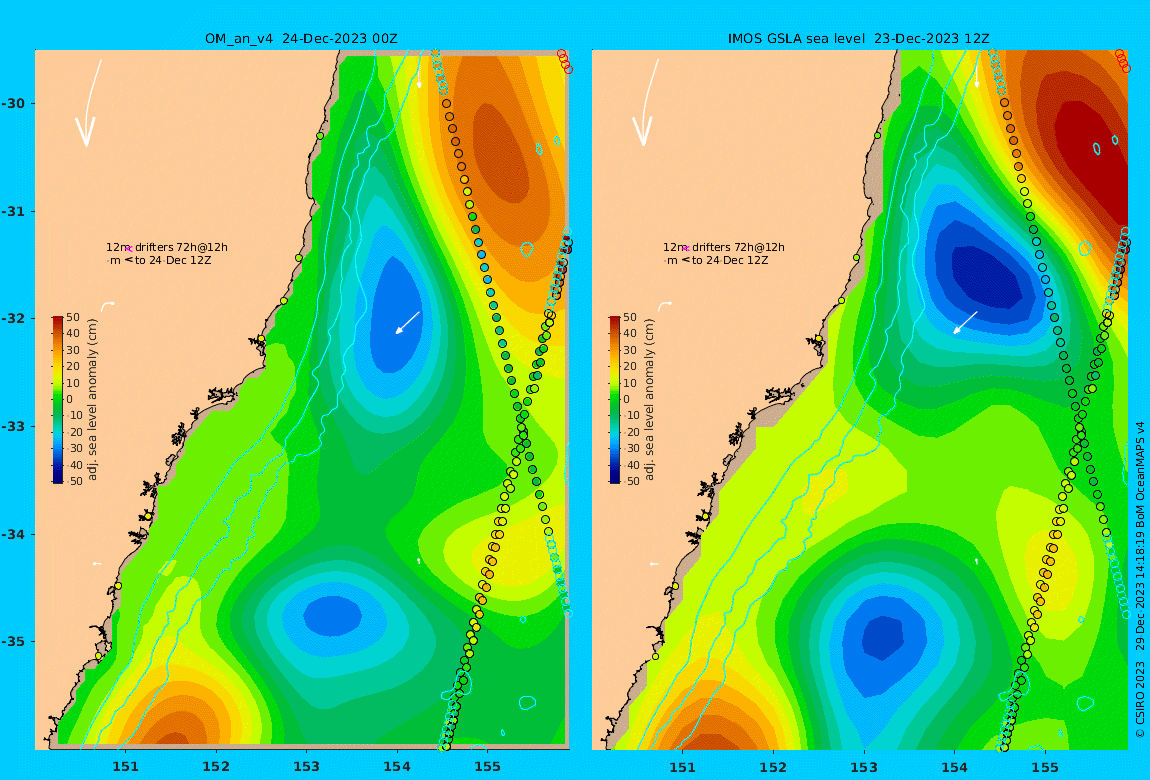Click the magenta drifter marker in IMOS GSLA legend
1150x780 pixels.
(x=686, y=249)
